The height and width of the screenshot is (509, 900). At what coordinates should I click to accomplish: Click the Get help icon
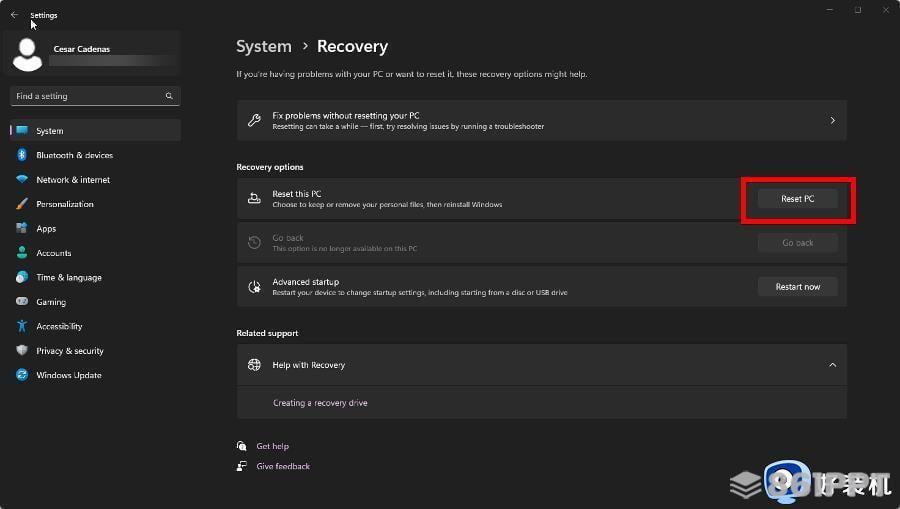pos(242,446)
